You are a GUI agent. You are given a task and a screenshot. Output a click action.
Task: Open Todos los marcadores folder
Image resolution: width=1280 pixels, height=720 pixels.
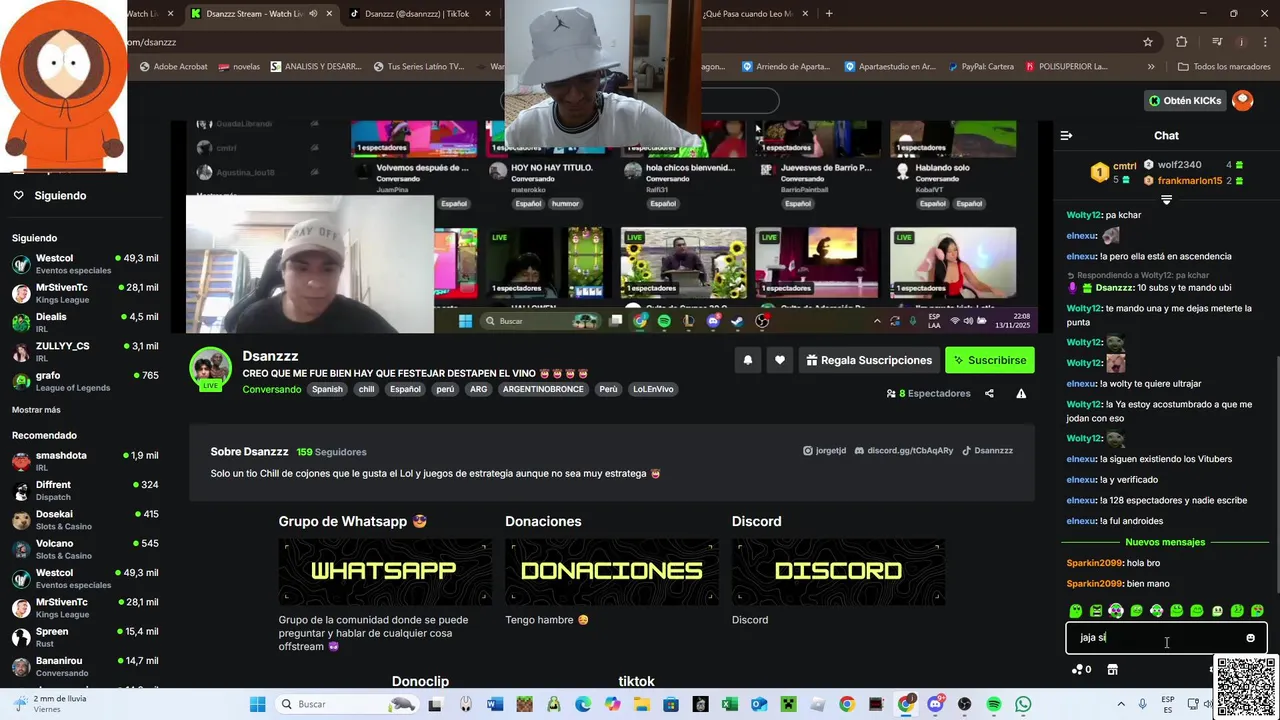click(1224, 66)
